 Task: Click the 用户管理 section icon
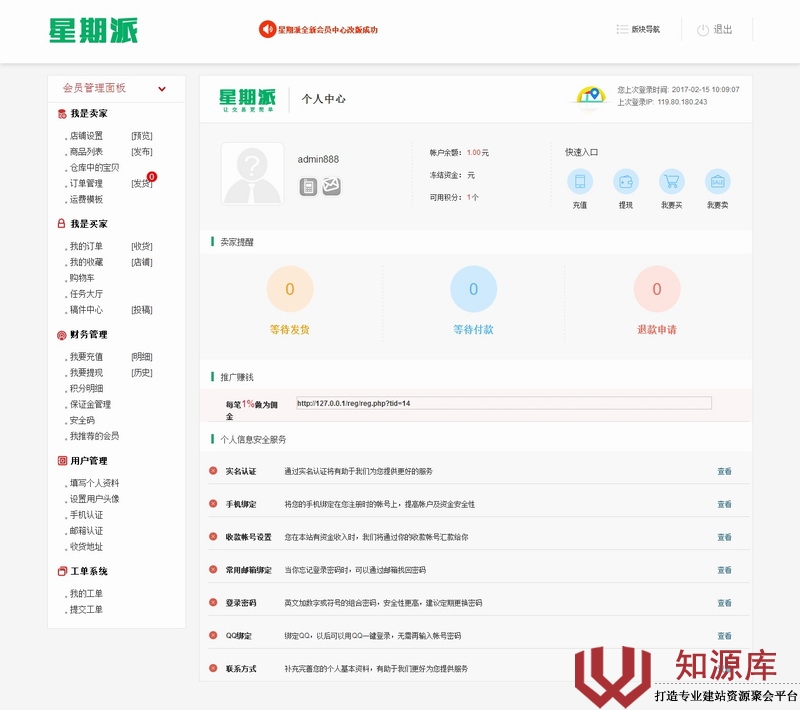[62, 461]
